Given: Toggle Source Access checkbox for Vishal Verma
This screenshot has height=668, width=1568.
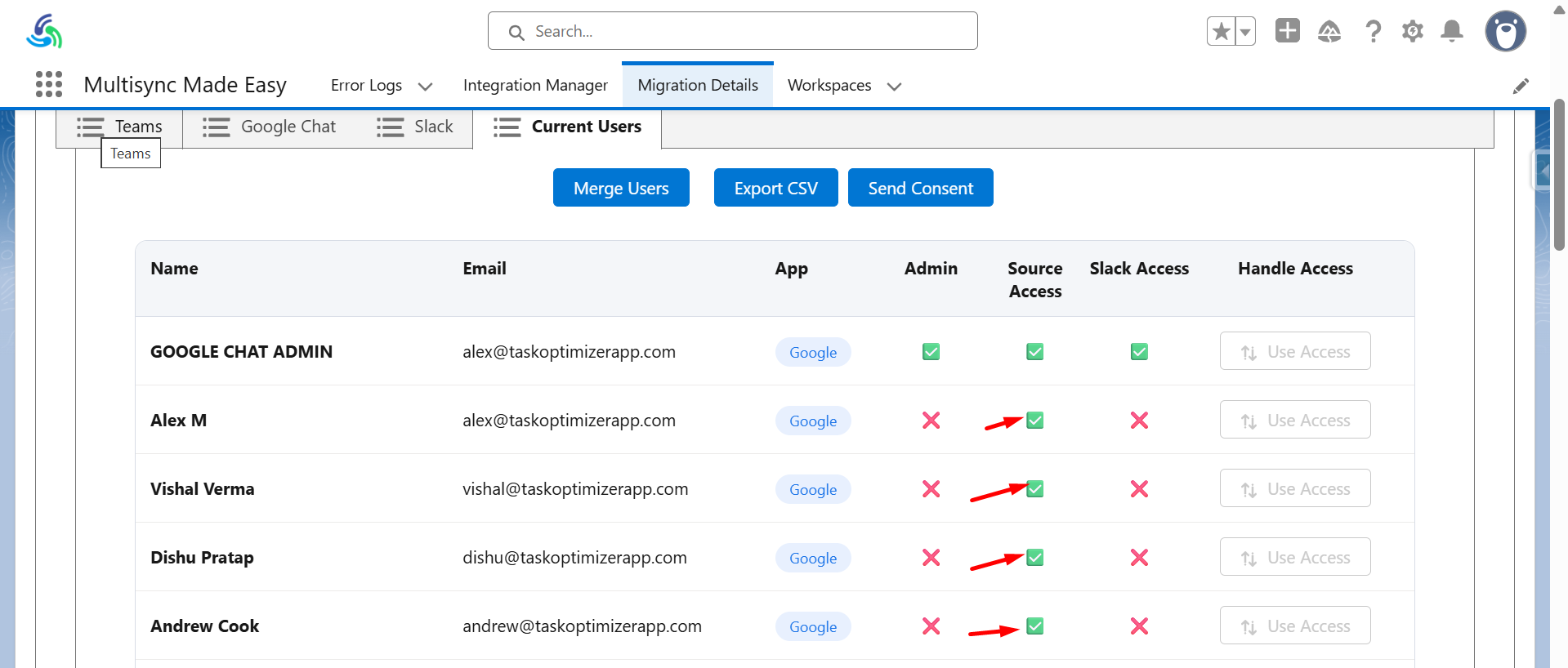Looking at the screenshot, I should click(1034, 489).
